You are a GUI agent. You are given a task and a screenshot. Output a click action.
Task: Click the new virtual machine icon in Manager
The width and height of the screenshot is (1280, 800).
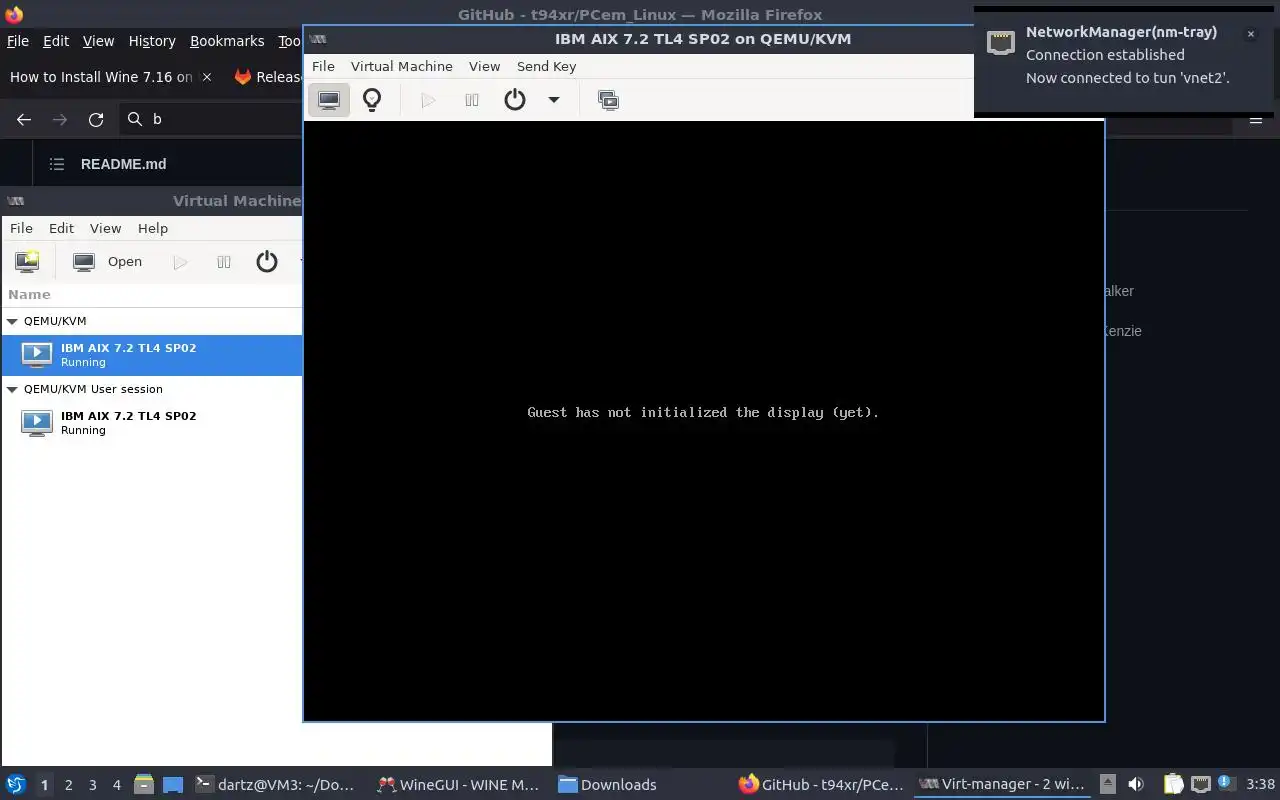[x=27, y=262]
